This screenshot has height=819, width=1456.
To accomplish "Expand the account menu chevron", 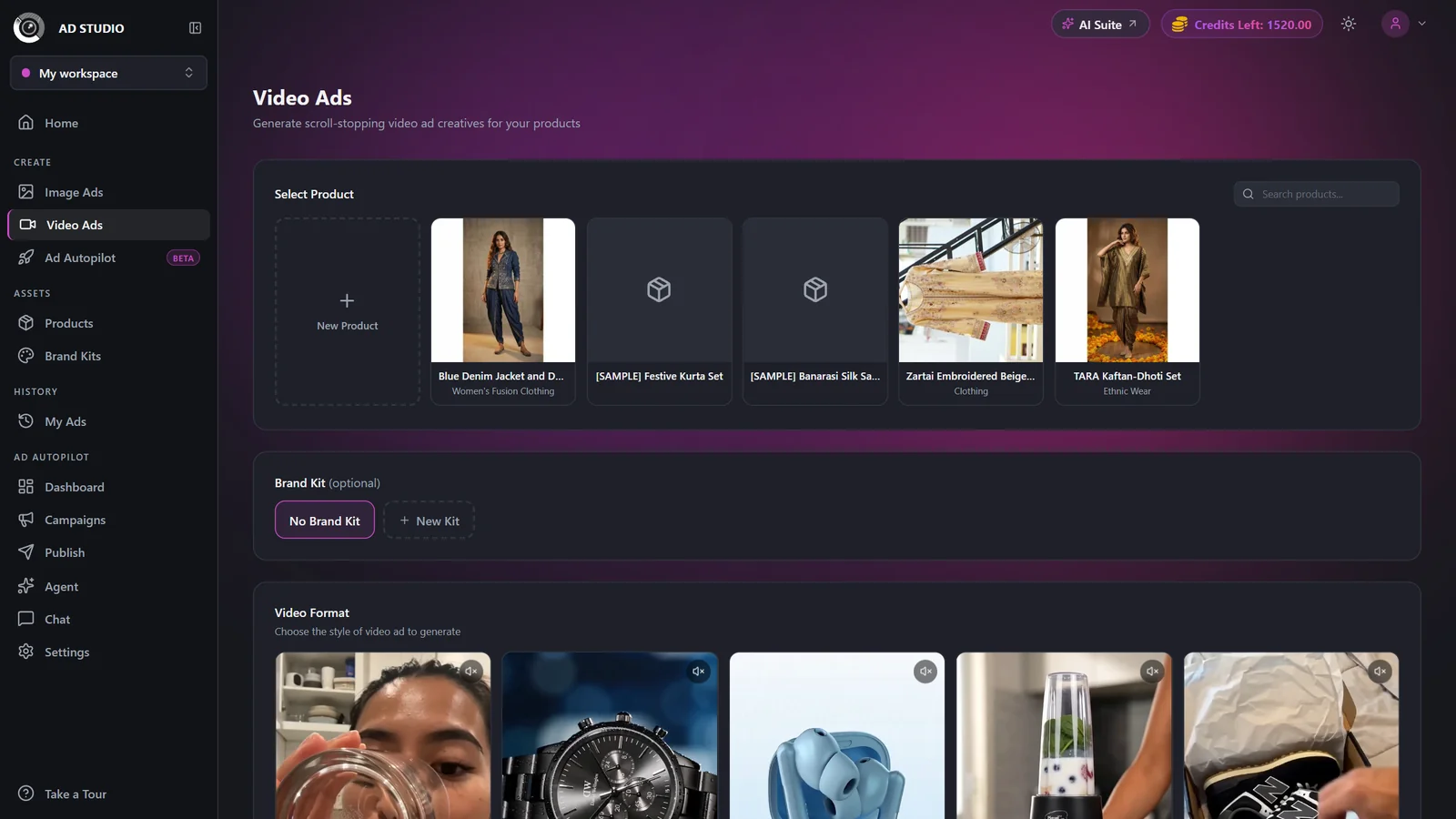I will click(x=1422, y=25).
